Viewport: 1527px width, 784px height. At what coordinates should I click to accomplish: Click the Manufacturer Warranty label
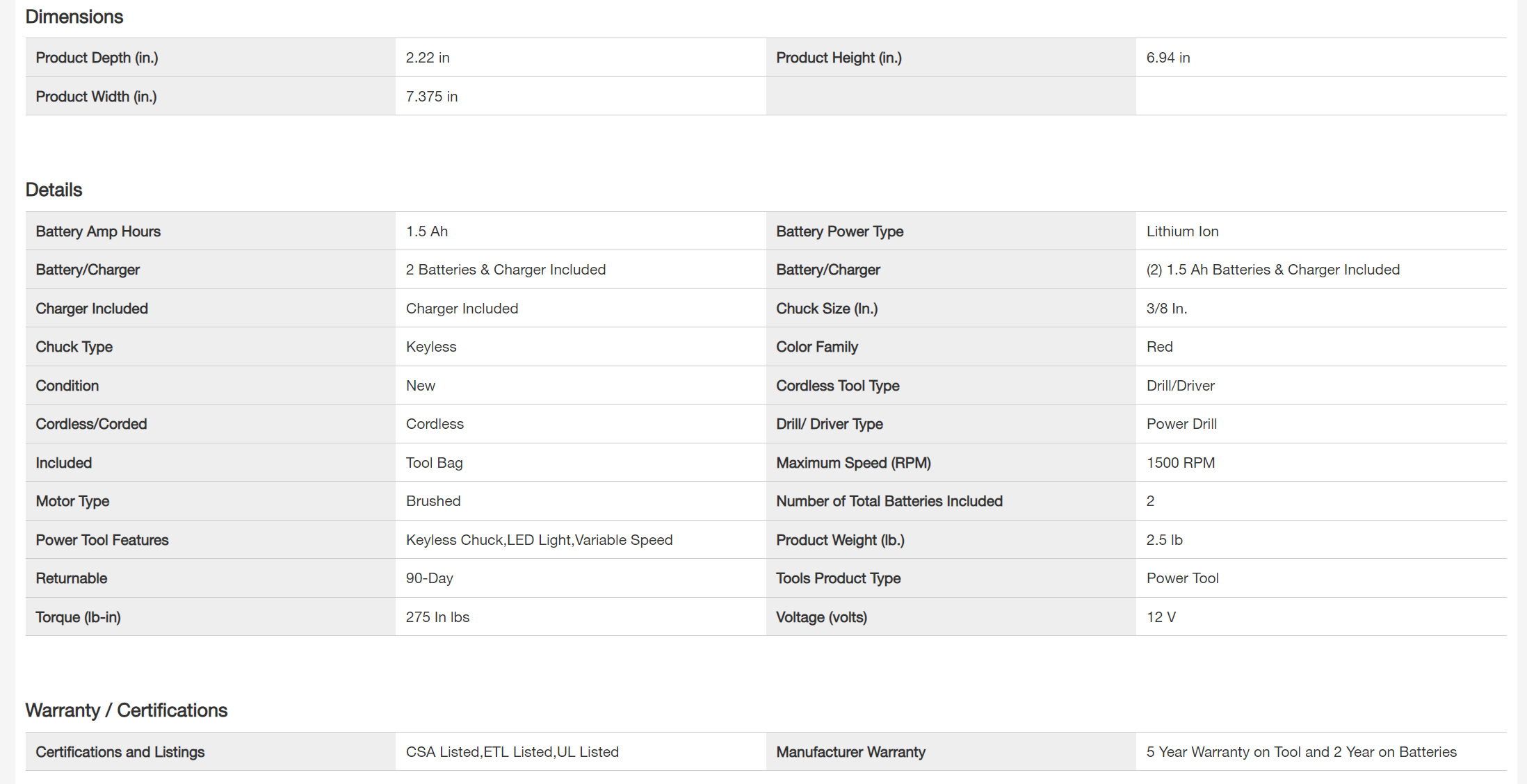[850, 752]
